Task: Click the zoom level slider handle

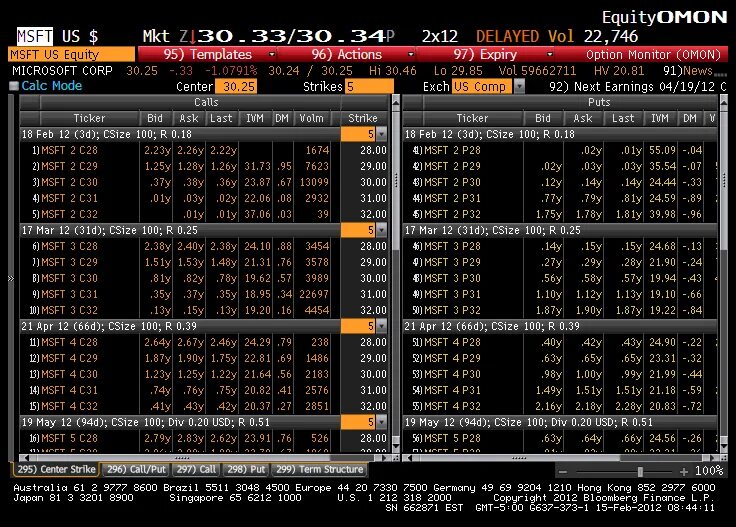Action: click(x=640, y=472)
